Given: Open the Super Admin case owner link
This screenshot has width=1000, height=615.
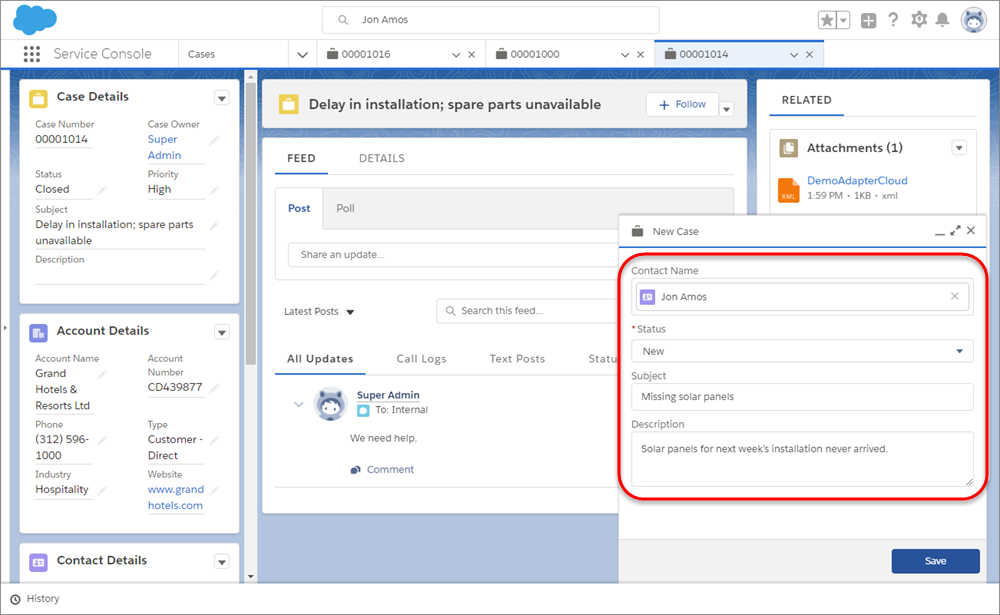Looking at the screenshot, I should tap(165, 147).
